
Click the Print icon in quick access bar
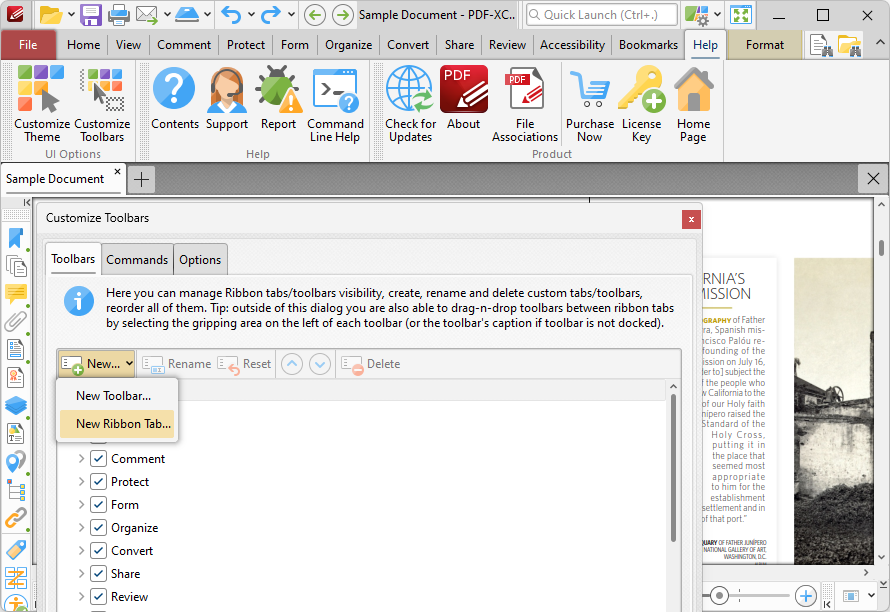click(119, 15)
